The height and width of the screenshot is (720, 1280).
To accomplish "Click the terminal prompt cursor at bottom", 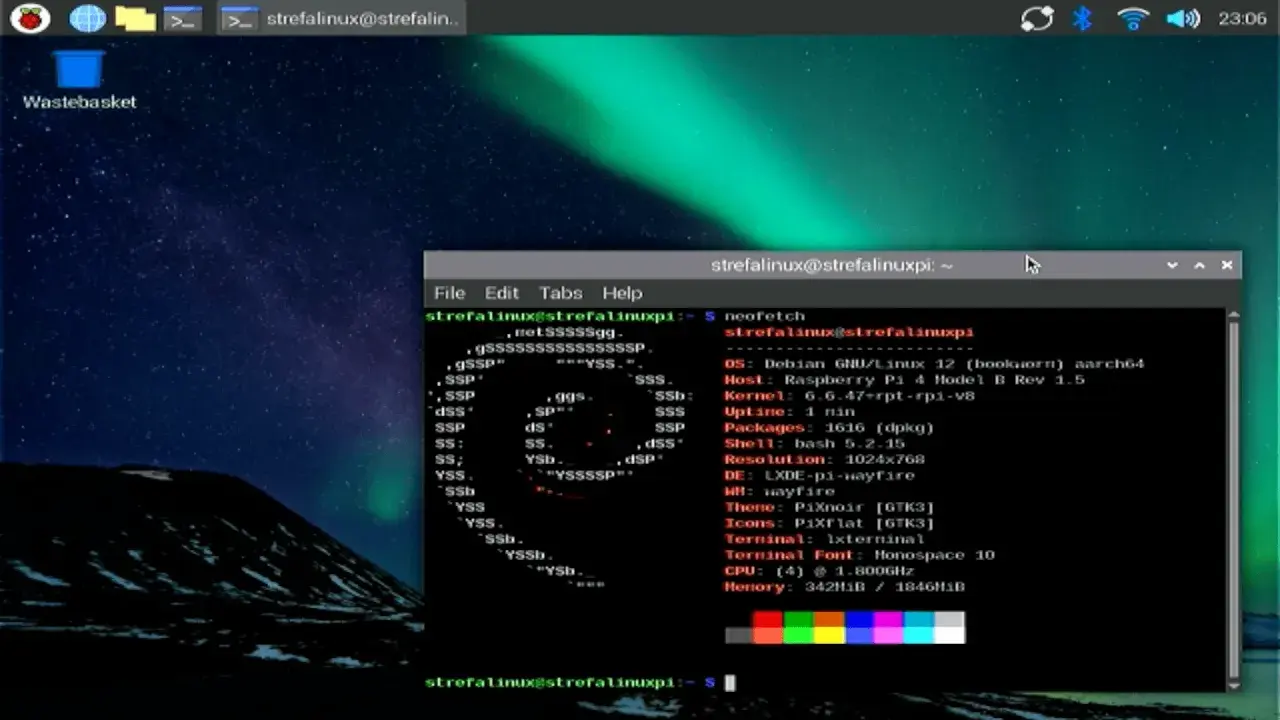I will click(x=730, y=683).
